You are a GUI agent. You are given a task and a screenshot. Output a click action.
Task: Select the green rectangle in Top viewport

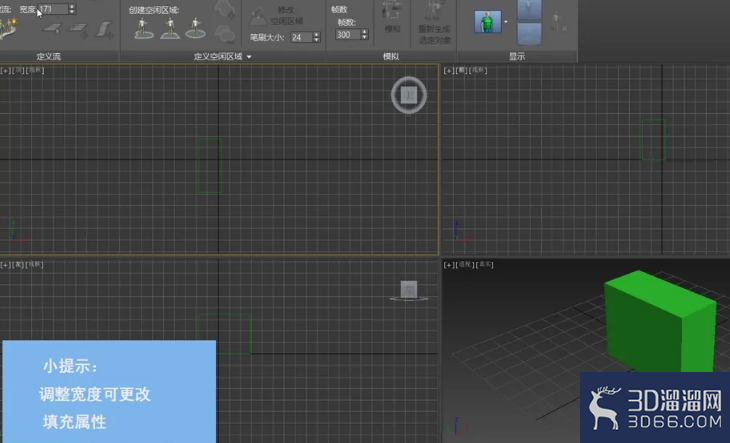click(x=210, y=166)
